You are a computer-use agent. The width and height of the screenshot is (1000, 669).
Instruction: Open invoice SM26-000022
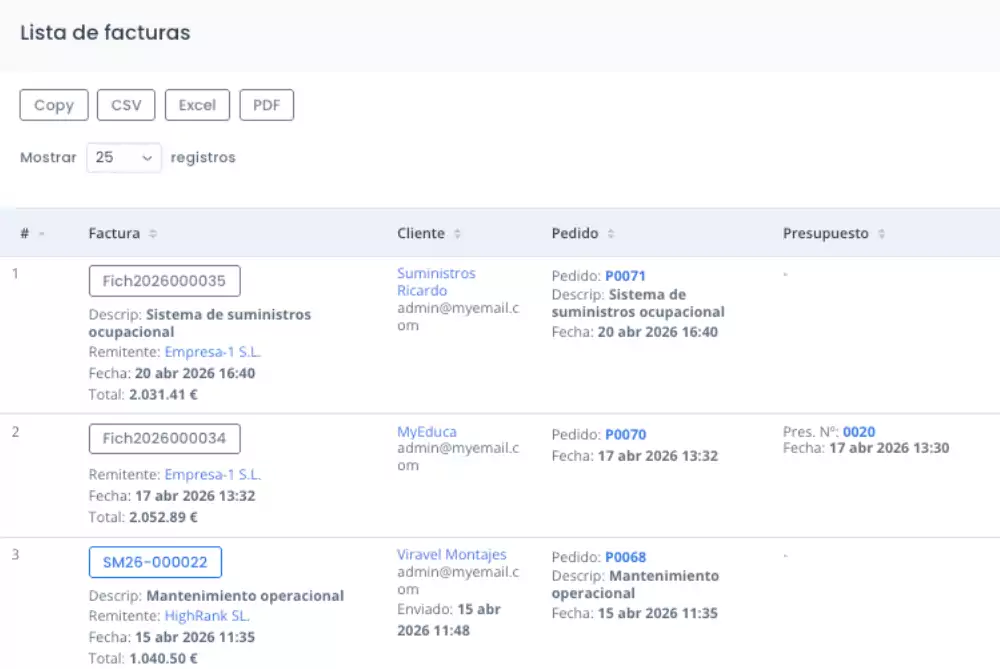(x=155, y=562)
